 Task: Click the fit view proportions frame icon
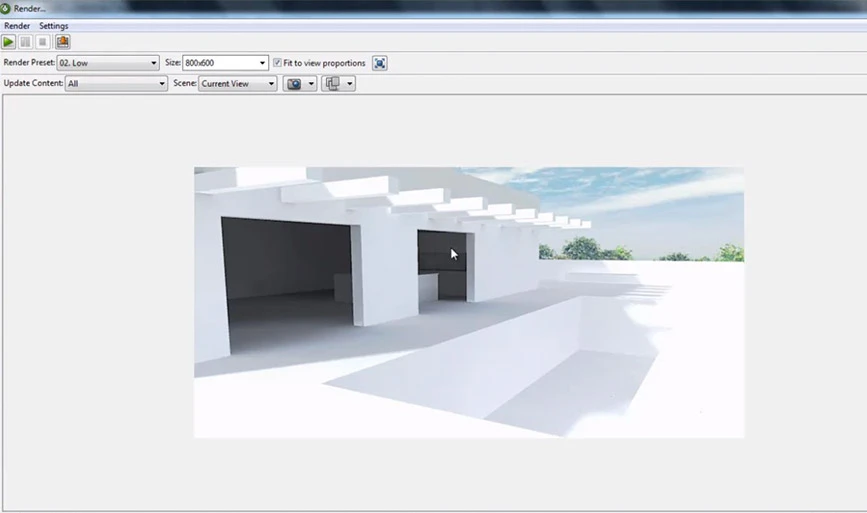379,63
